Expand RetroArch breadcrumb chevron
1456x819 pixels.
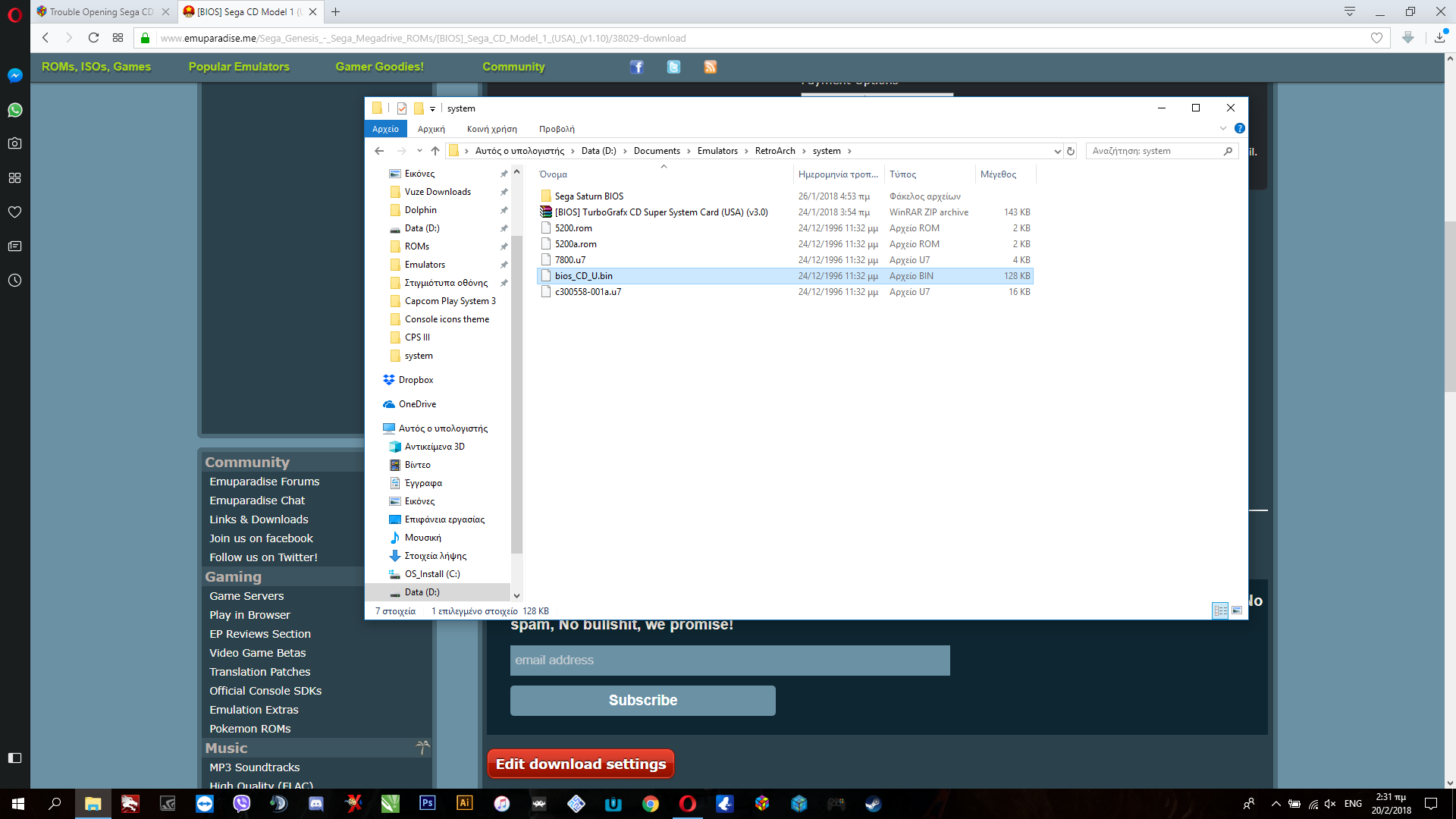click(804, 151)
